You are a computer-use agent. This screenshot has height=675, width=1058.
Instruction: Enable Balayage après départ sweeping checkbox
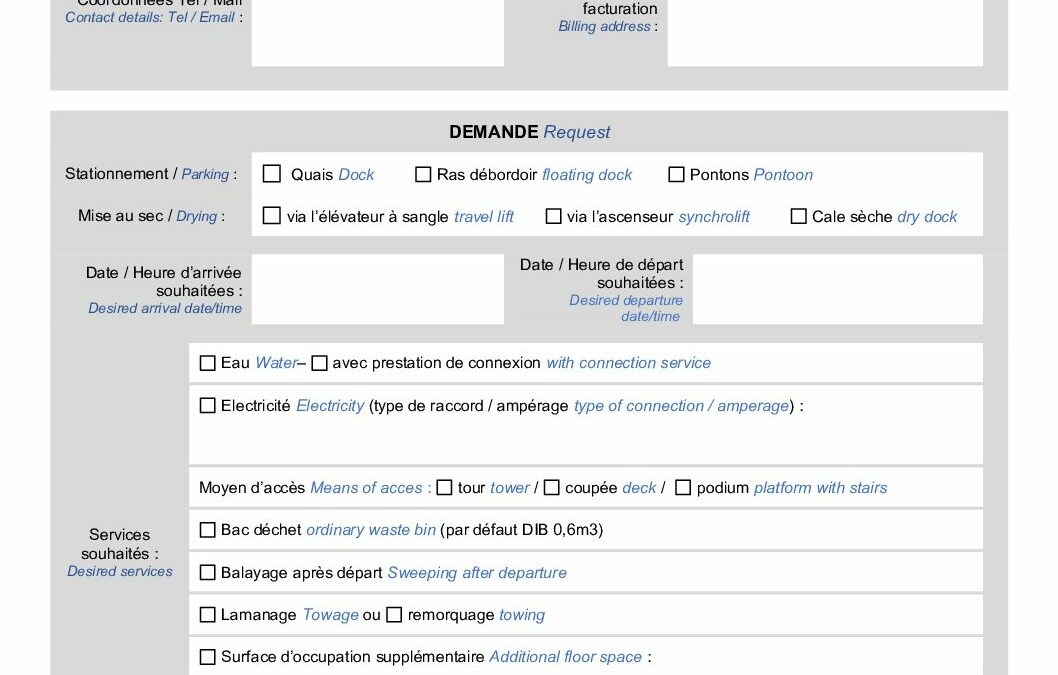208,573
